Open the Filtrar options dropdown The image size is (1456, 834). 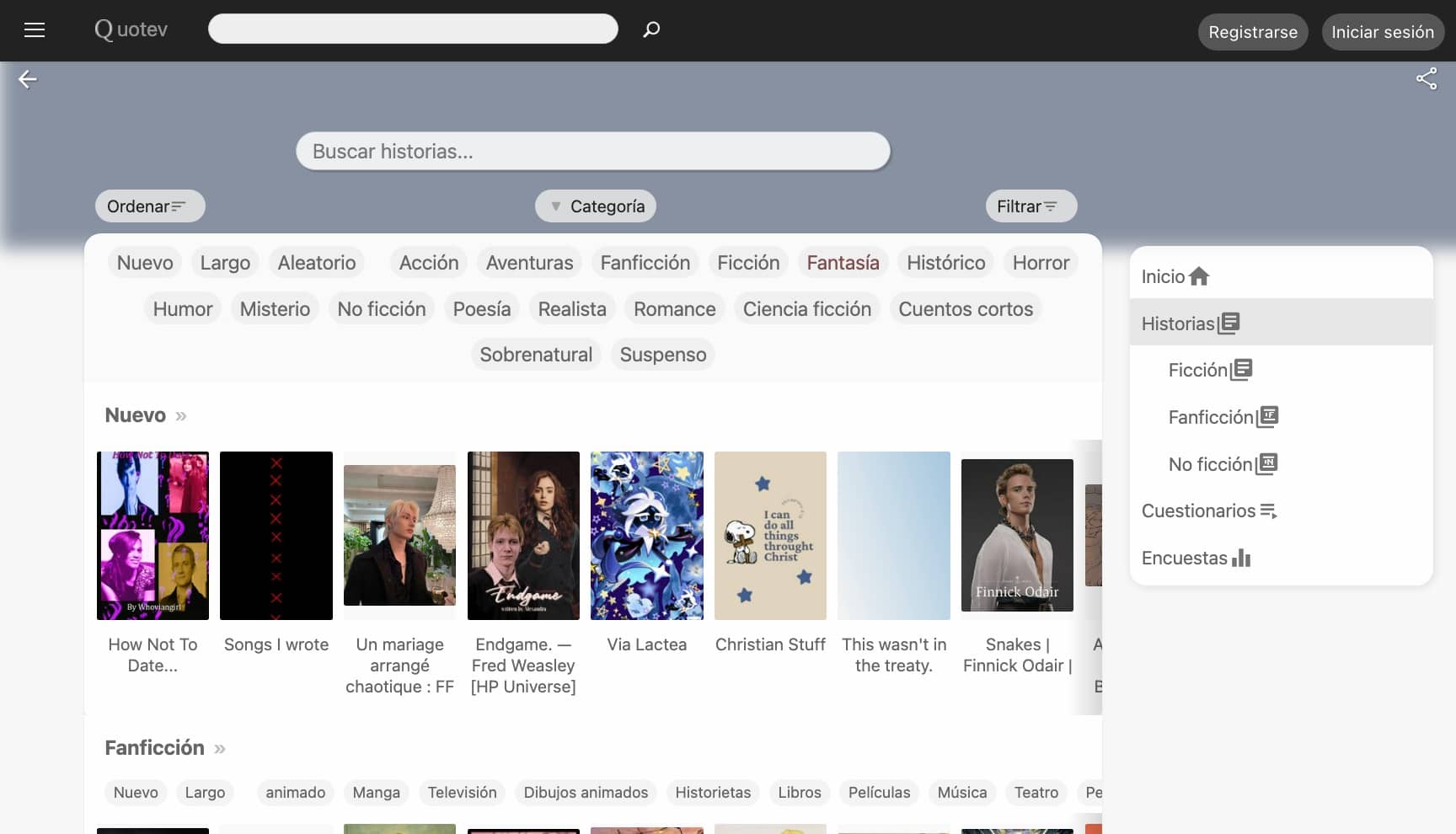1030,206
